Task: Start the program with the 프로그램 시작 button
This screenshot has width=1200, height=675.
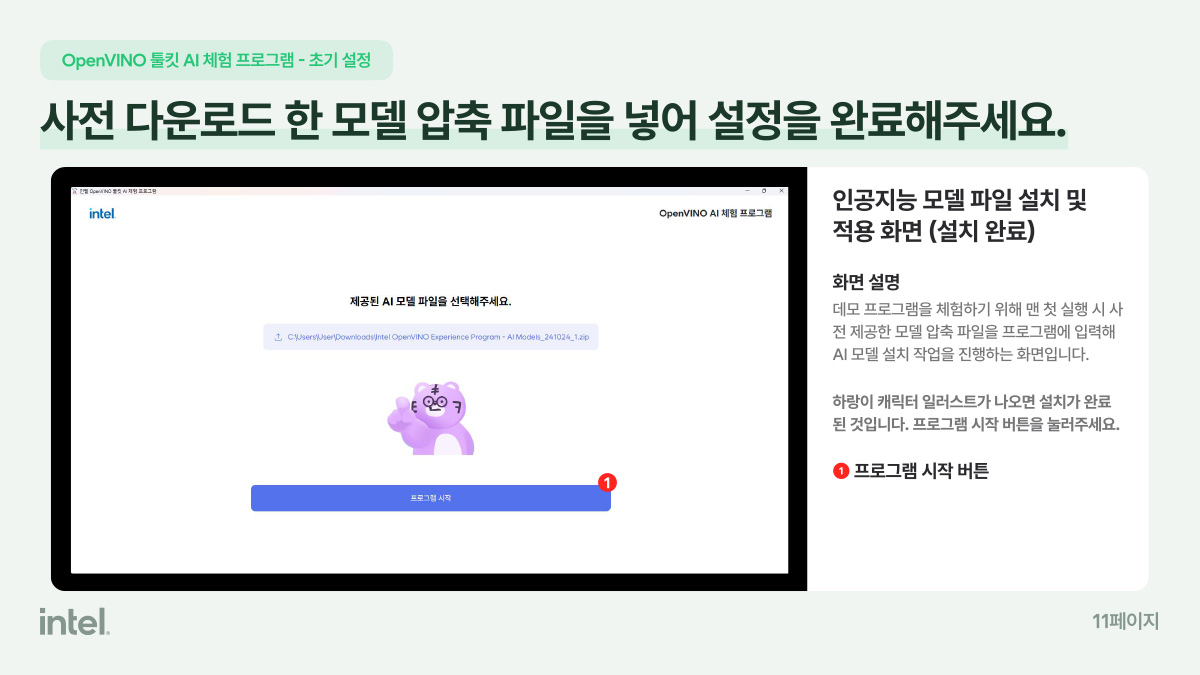Action: click(x=430, y=498)
